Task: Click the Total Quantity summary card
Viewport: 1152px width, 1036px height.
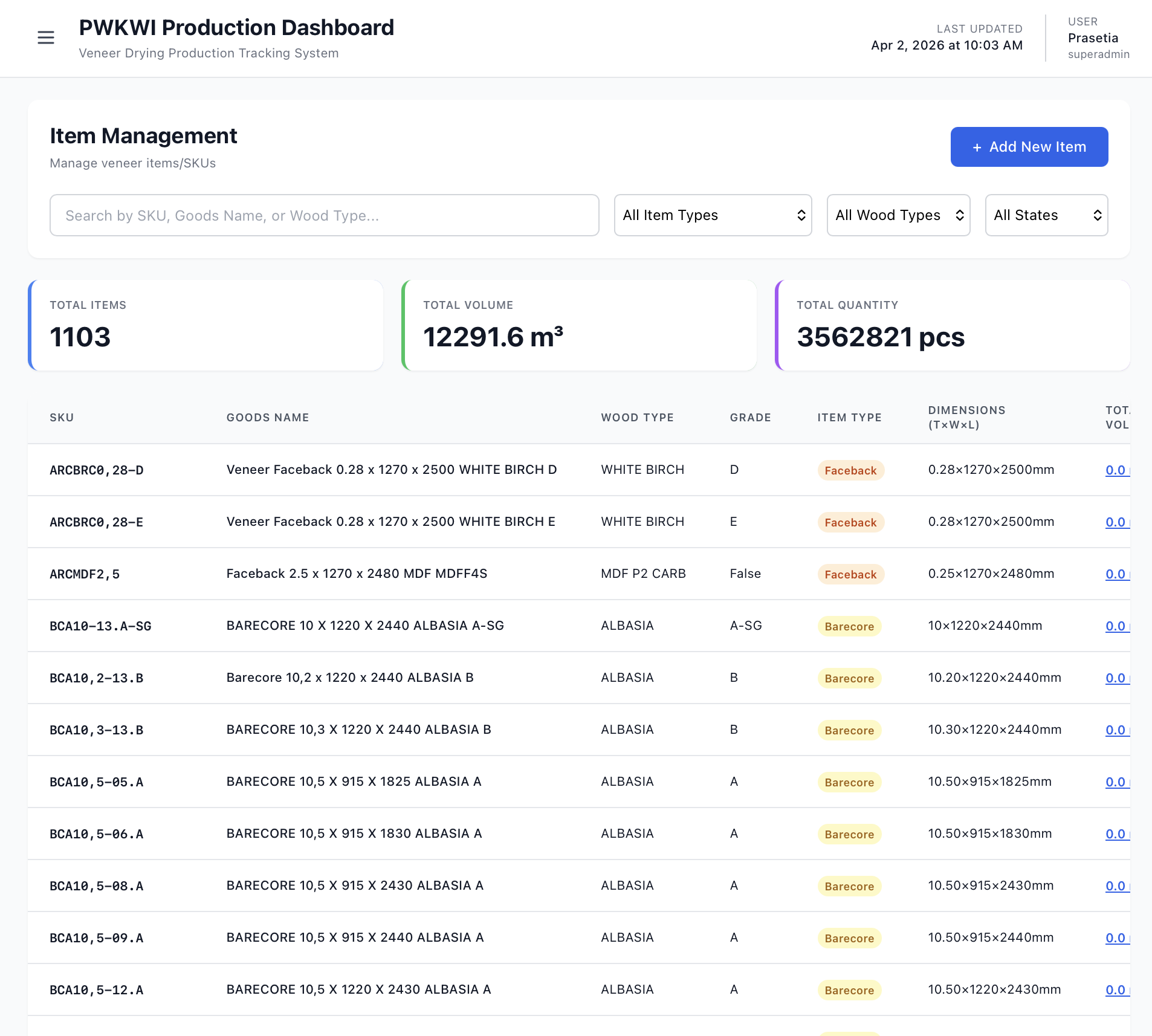Action: pyautogui.click(x=953, y=325)
